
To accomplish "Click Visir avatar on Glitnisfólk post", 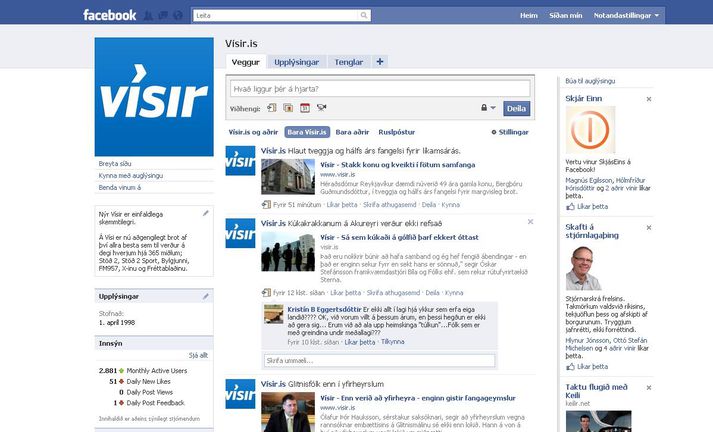I will point(240,394).
